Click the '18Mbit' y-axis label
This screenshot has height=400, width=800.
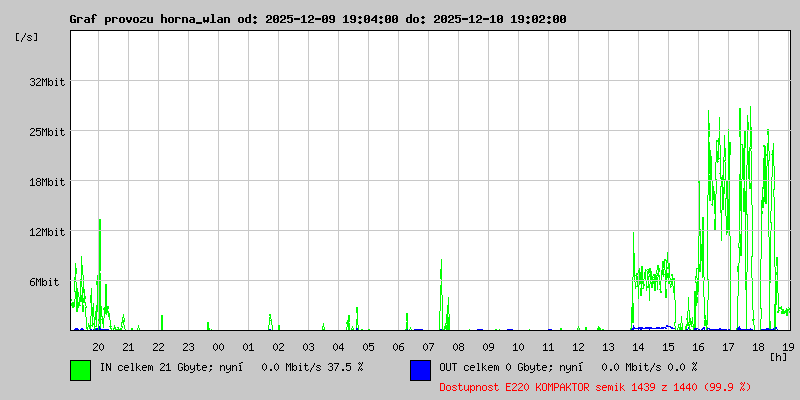pyautogui.click(x=47, y=182)
